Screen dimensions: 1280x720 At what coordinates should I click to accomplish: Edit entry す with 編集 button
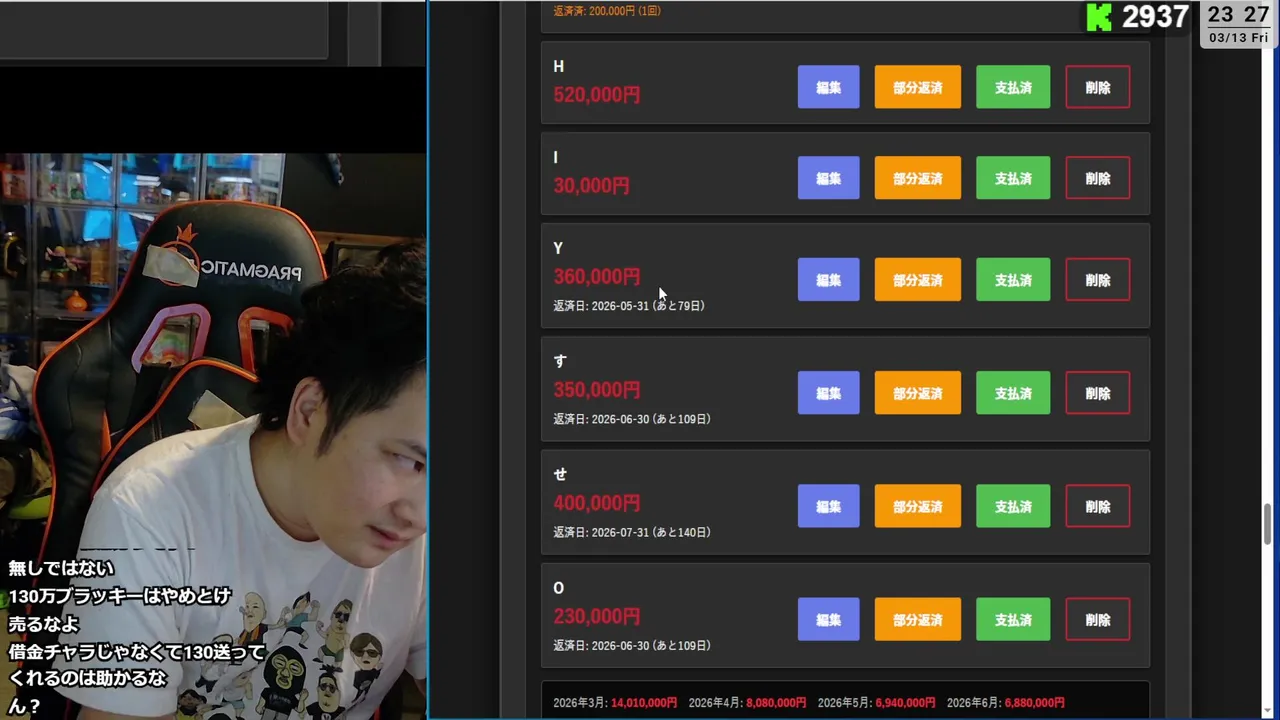coord(828,393)
